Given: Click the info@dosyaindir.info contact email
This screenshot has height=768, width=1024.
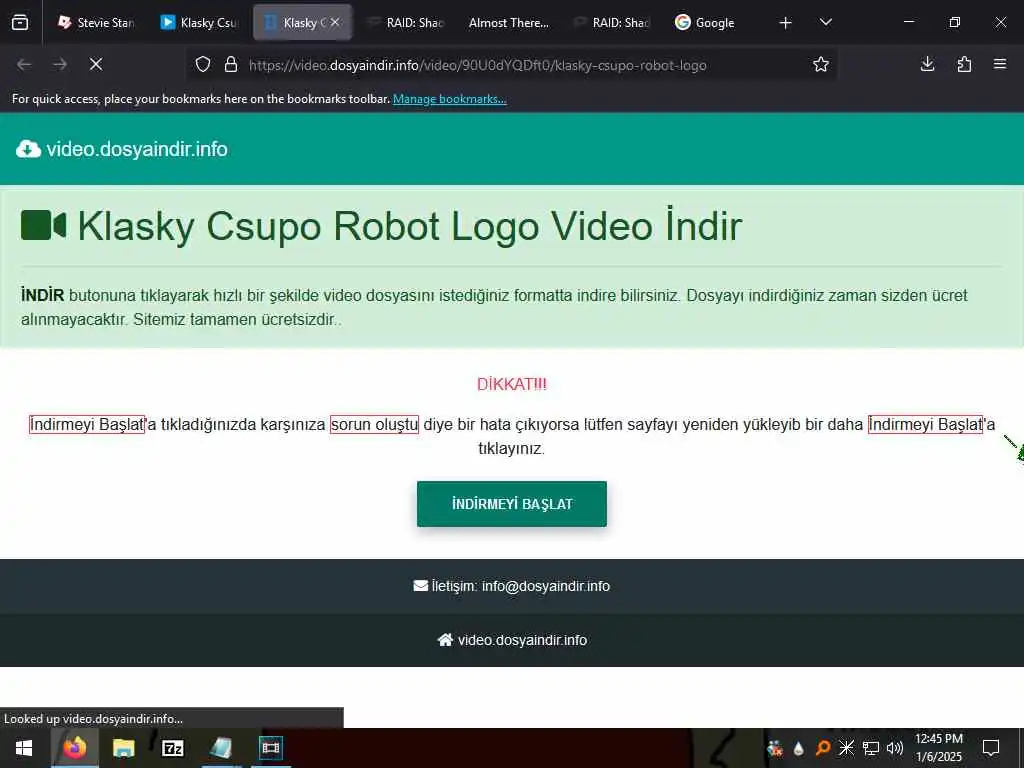Looking at the screenshot, I should click(x=546, y=586).
